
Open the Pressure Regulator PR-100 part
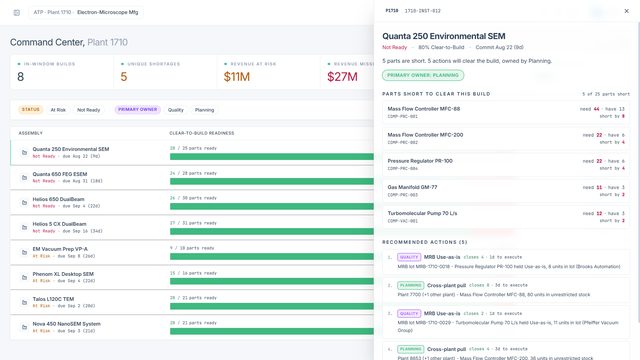click(x=506, y=164)
